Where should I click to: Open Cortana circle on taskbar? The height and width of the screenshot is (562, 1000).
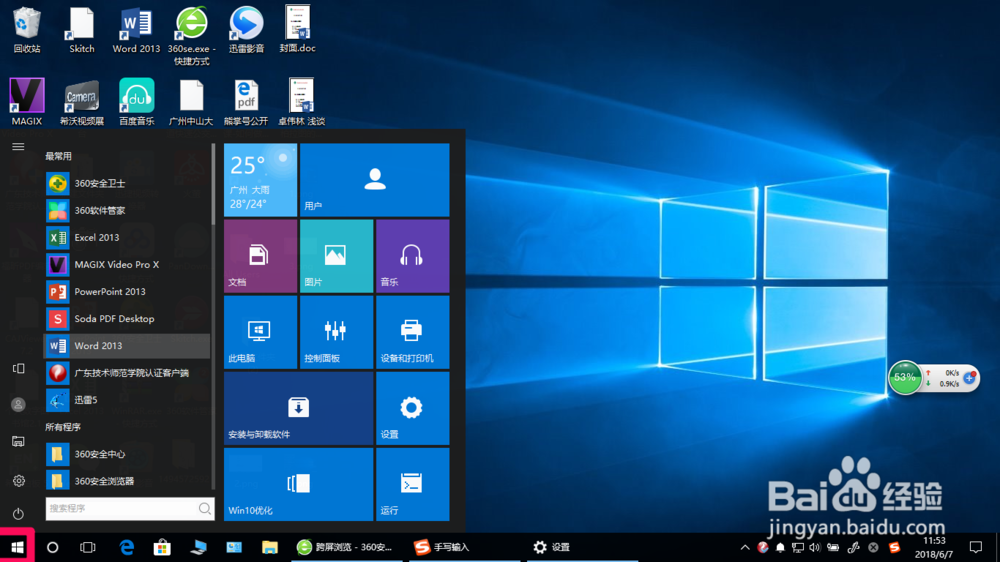52,547
